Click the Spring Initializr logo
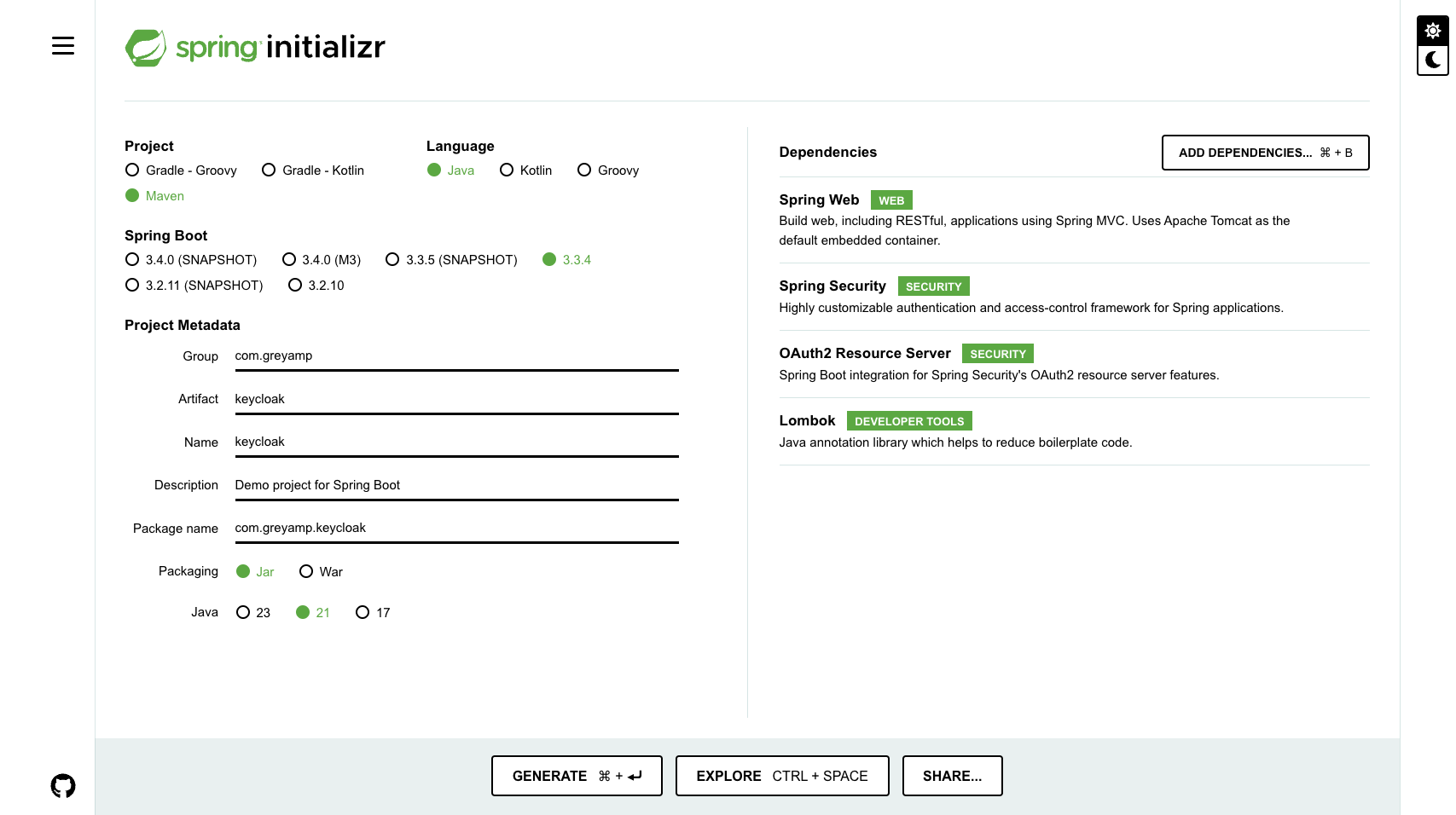Image resolution: width=1456 pixels, height=815 pixels. (255, 47)
